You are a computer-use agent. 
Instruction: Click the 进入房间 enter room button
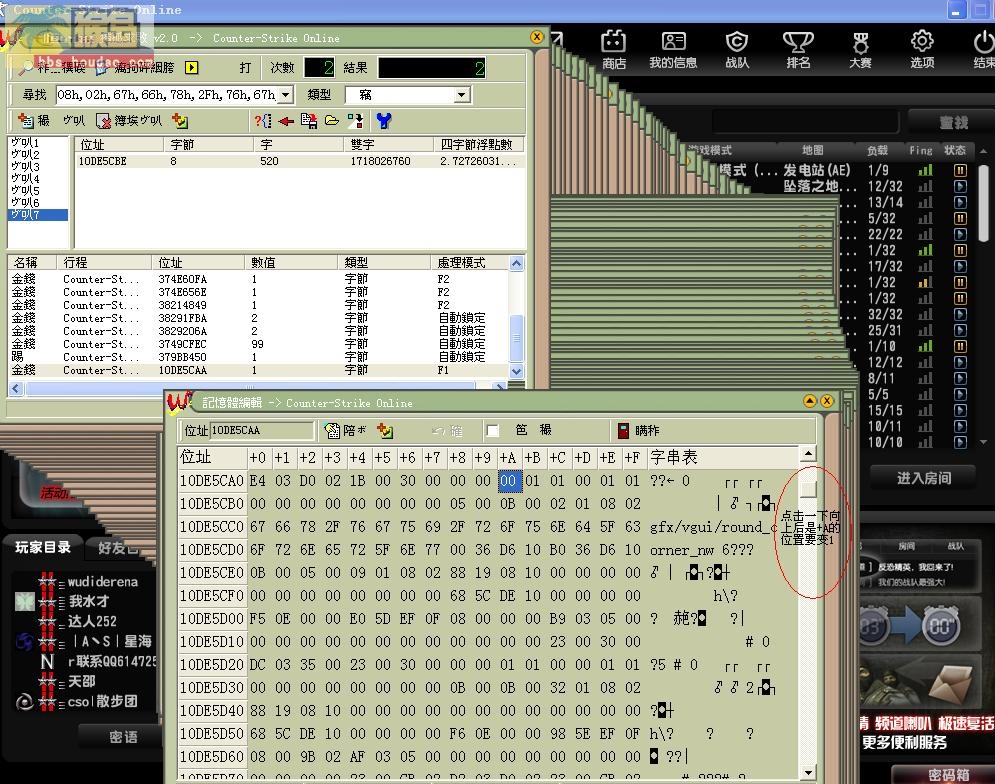[x=923, y=478]
